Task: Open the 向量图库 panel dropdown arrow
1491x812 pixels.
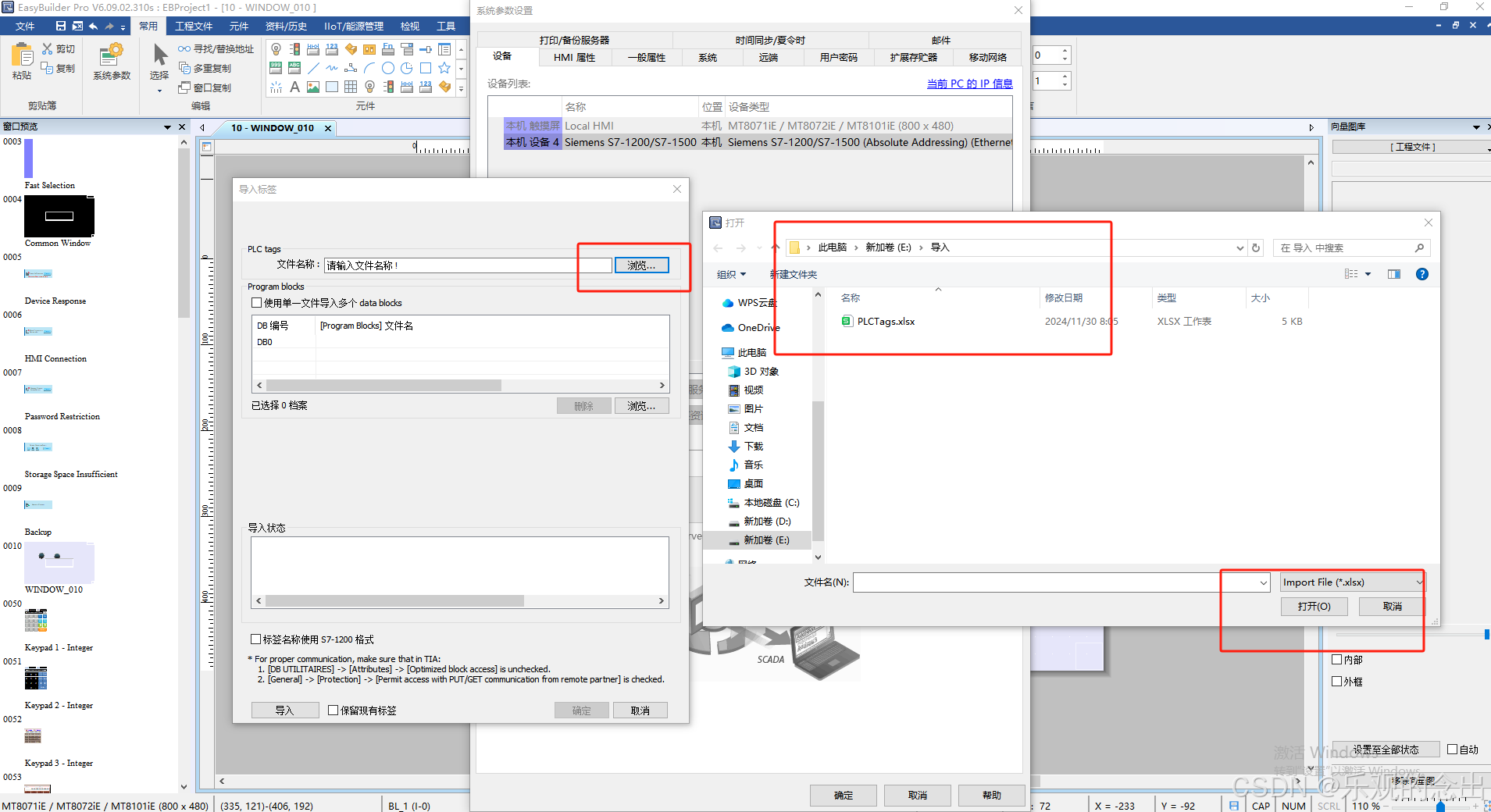Action: [1476, 127]
